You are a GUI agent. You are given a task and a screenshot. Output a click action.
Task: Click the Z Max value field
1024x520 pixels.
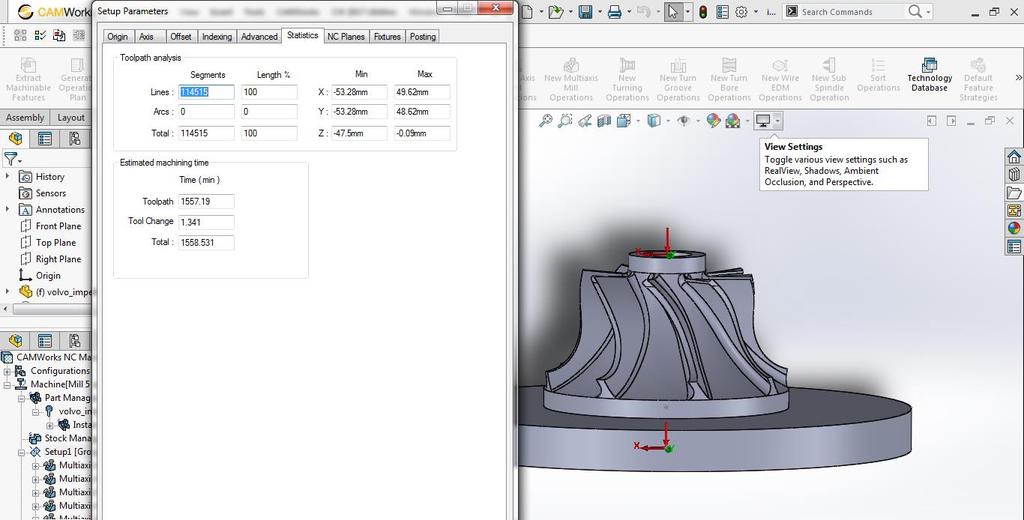tap(422, 133)
